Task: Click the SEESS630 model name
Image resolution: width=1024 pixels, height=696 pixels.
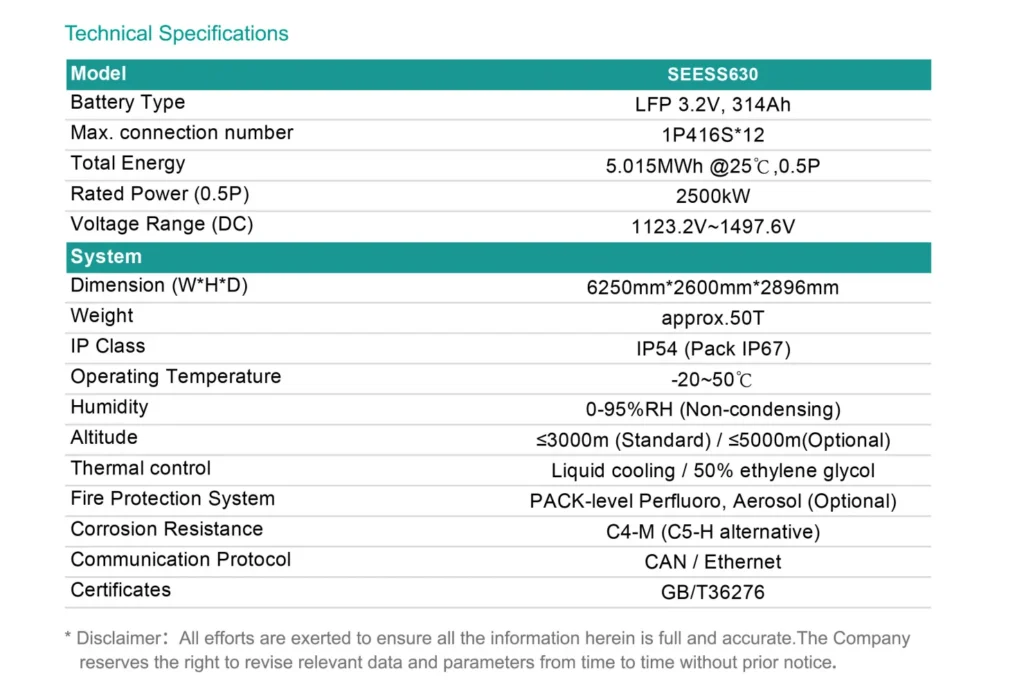Action: coord(712,75)
